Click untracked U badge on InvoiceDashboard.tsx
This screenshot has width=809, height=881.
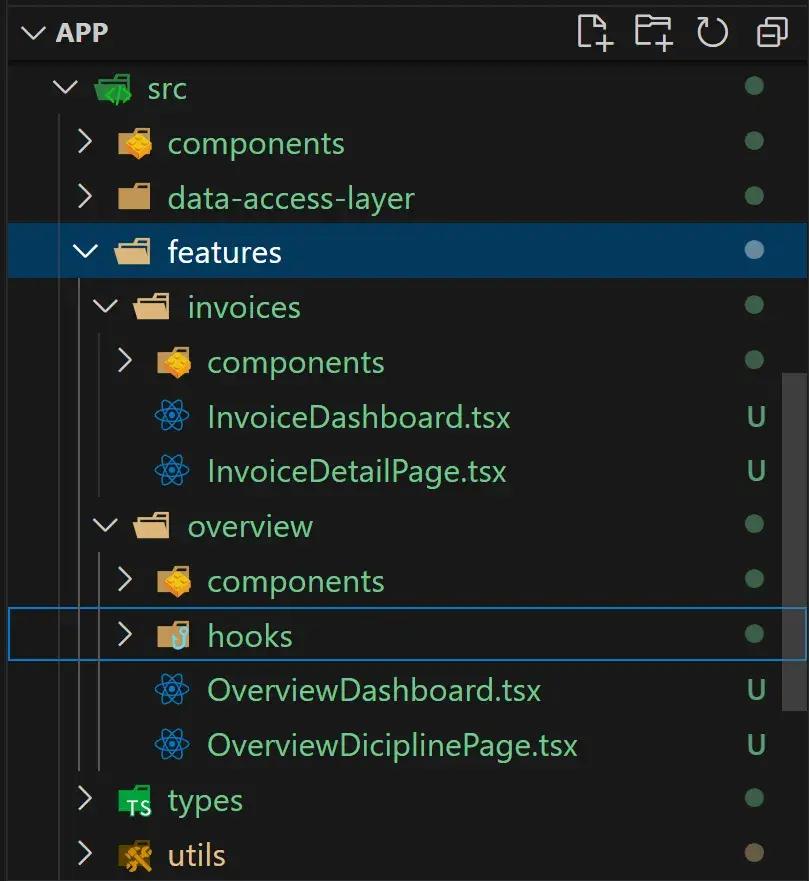(756, 416)
